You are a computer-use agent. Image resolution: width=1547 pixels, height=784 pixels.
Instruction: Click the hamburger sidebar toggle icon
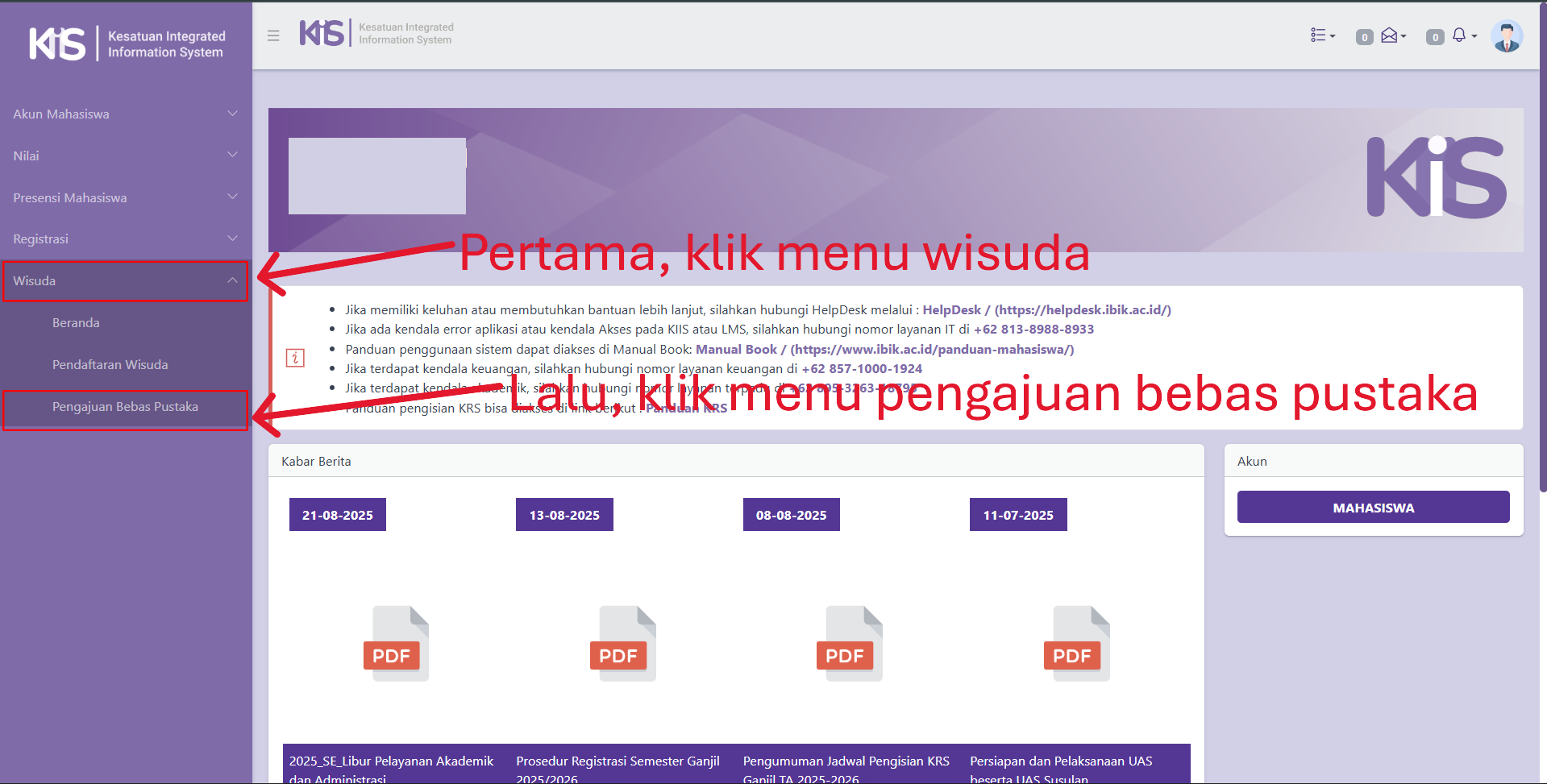(x=273, y=35)
